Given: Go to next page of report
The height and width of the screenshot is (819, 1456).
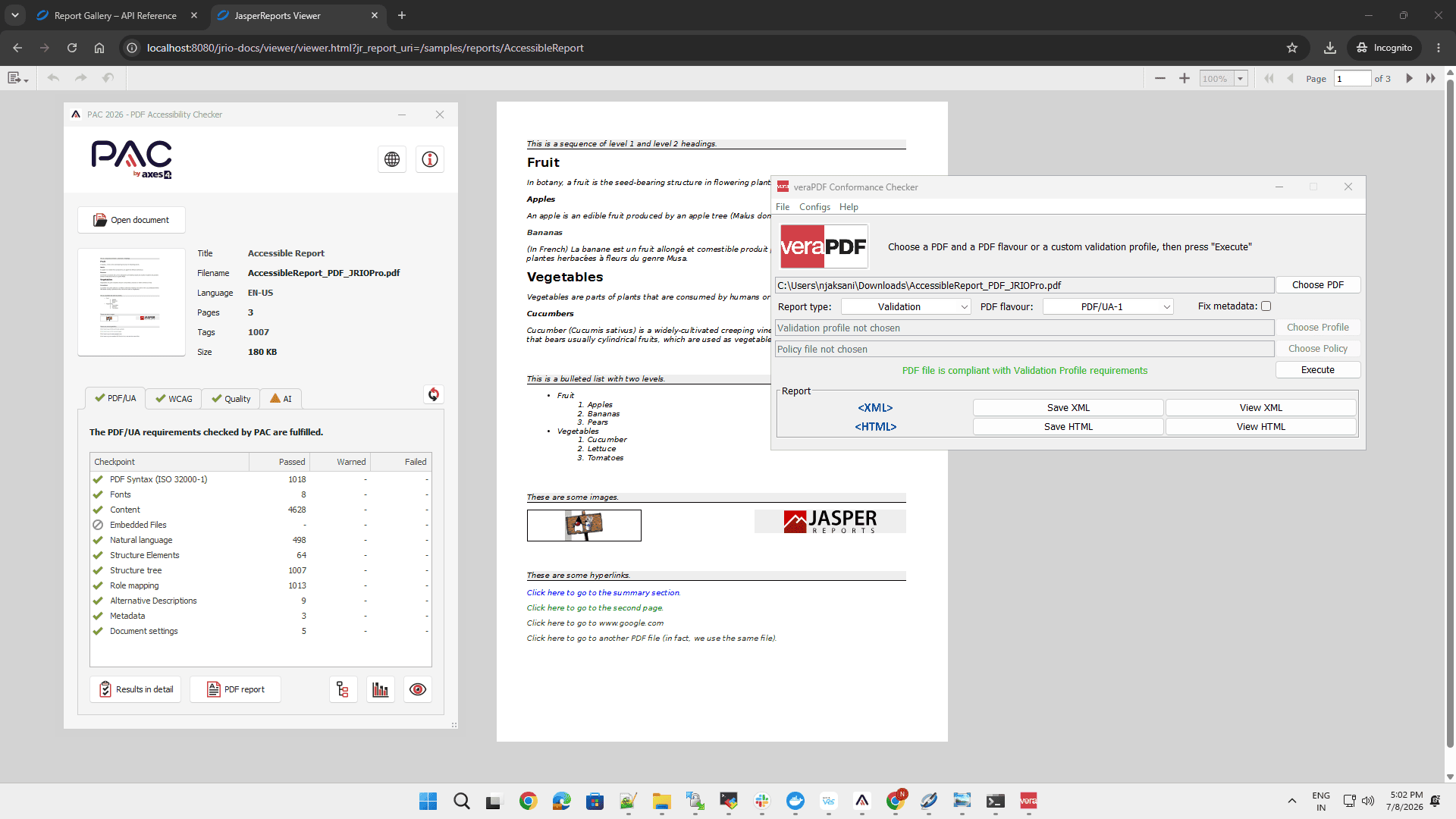Looking at the screenshot, I should 1409,78.
